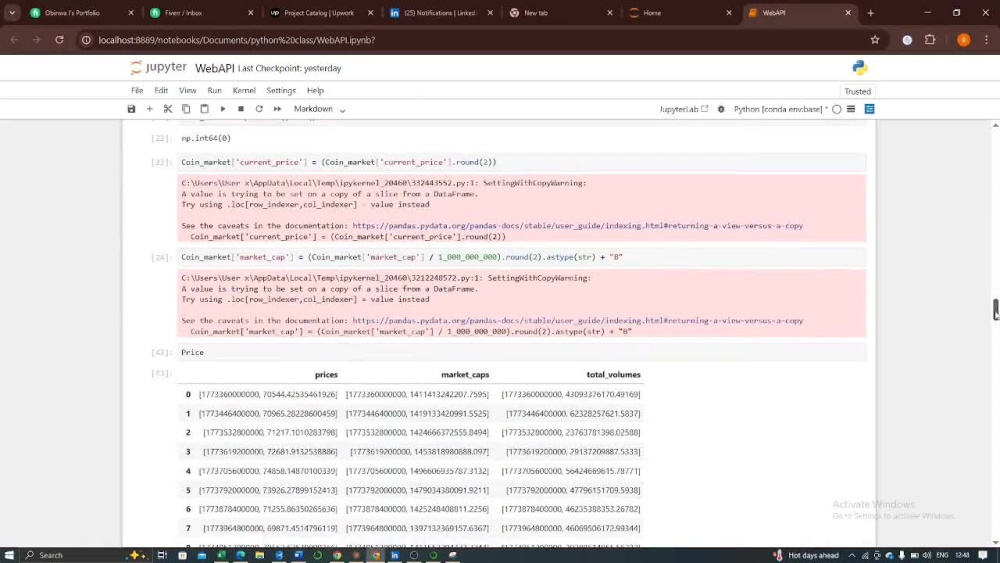Insert a new cell below with plus icon
The width and height of the screenshot is (1000, 563).
149,109
